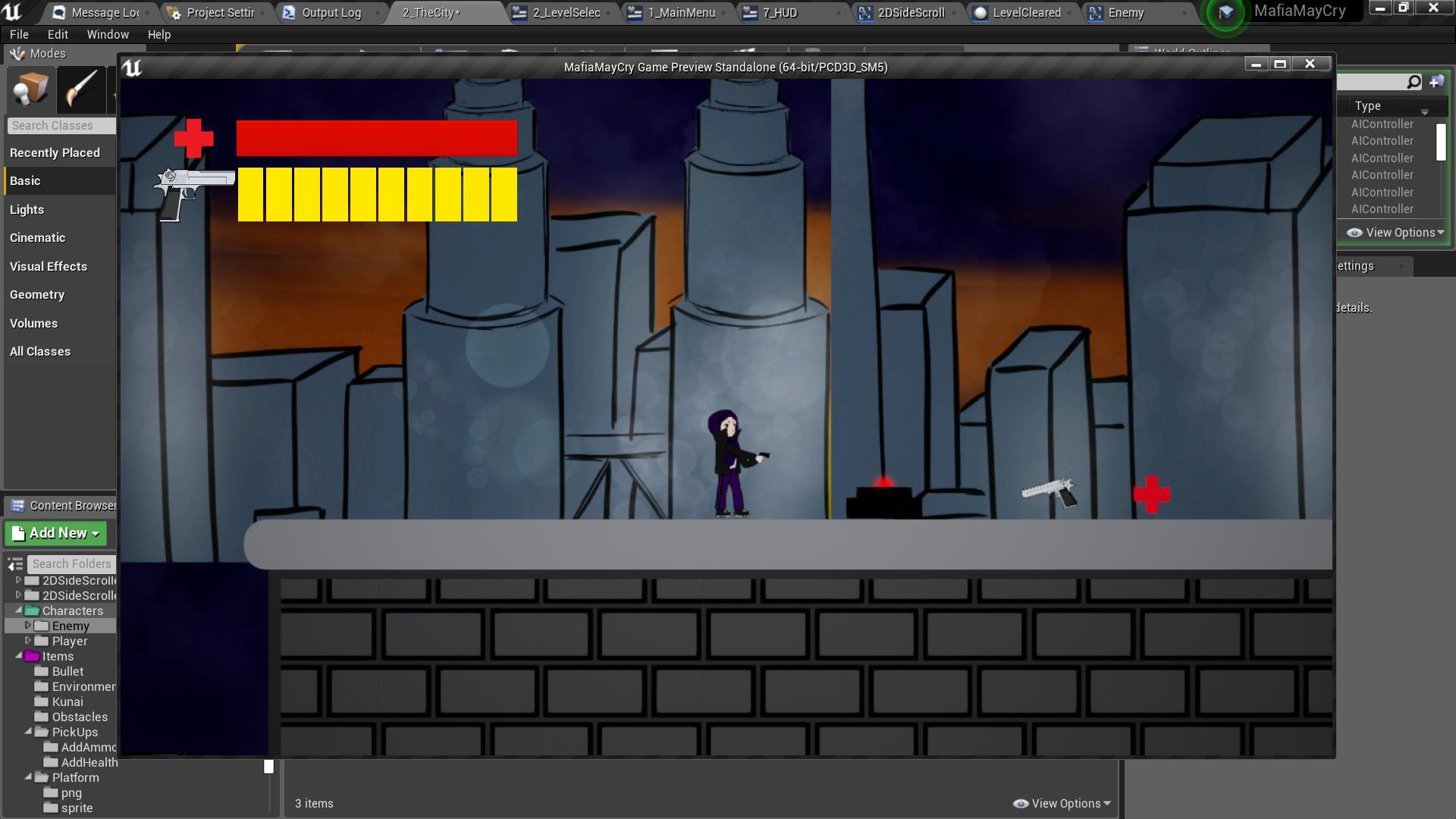
Task: Click the Unreal Engine logo in editor corner
Action: click(12, 11)
